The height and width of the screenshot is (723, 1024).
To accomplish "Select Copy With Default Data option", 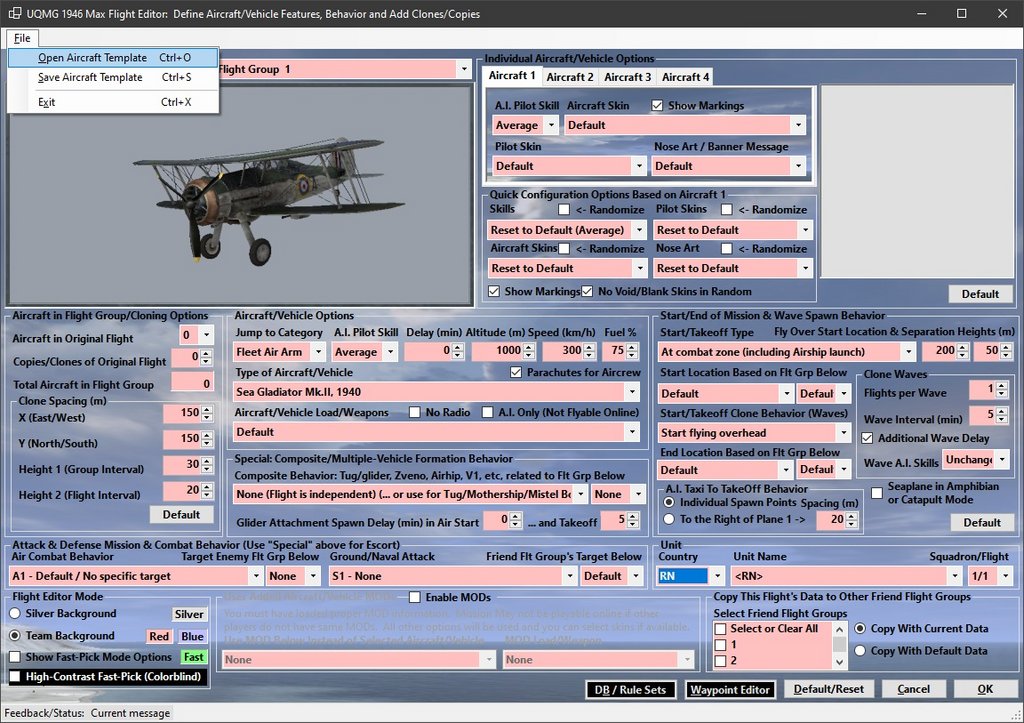I will pyautogui.click(x=860, y=651).
